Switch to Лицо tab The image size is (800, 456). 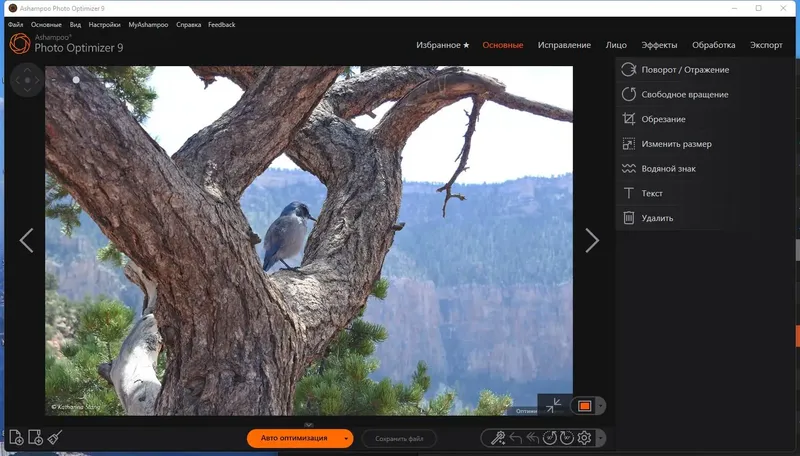616,45
